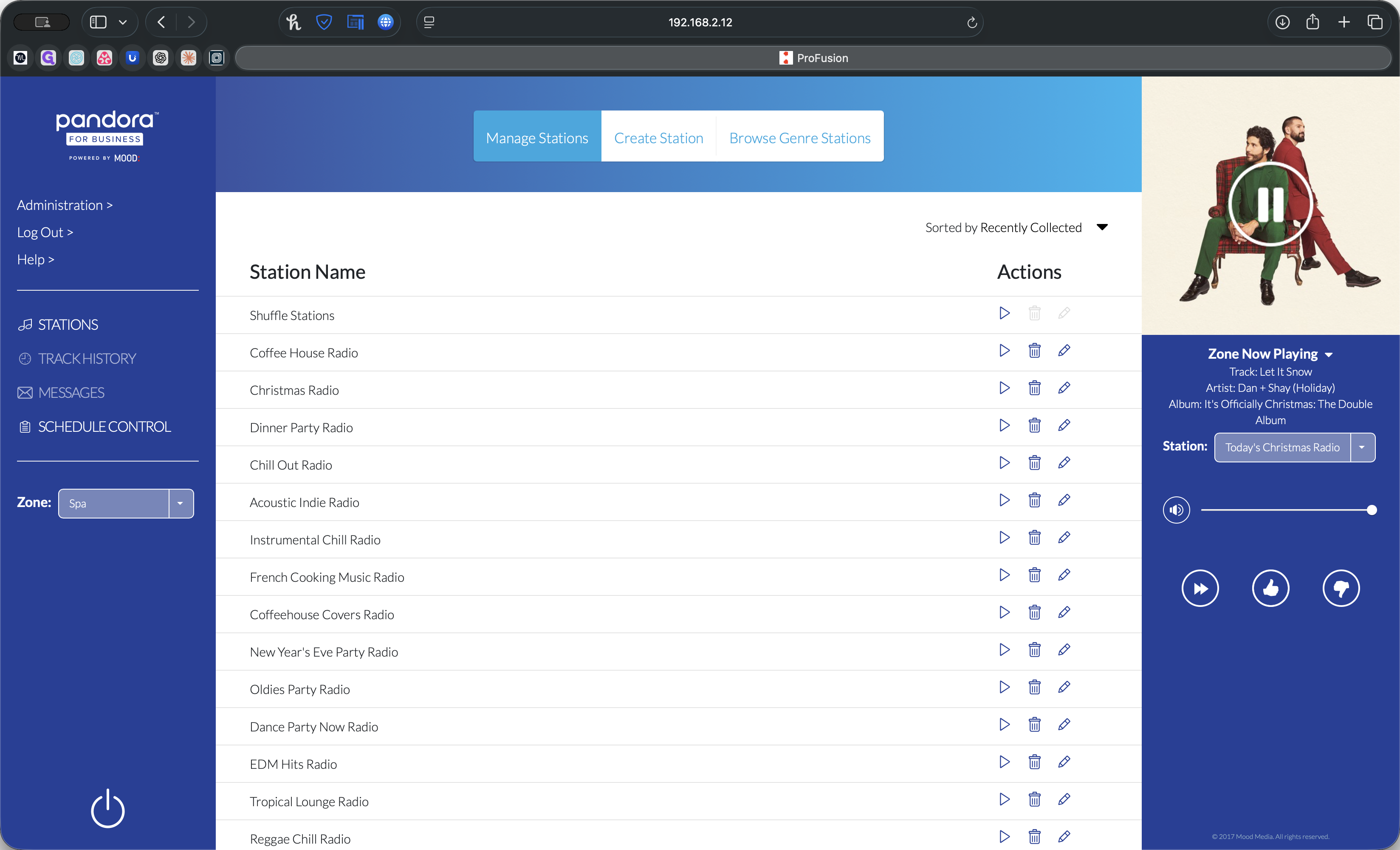The image size is (1400, 850).
Task: Play French Cooking Music Radio
Action: click(x=1004, y=575)
